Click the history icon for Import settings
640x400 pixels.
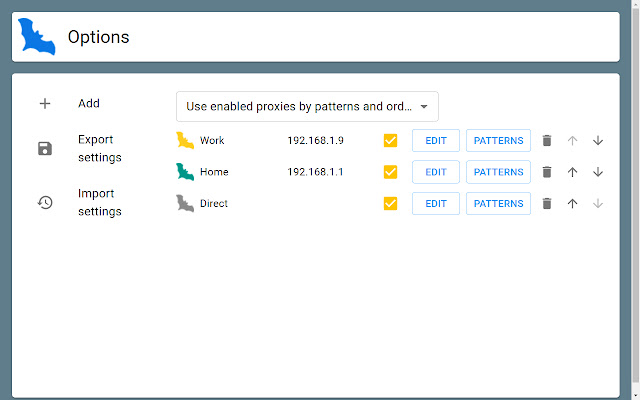[x=45, y=202]
